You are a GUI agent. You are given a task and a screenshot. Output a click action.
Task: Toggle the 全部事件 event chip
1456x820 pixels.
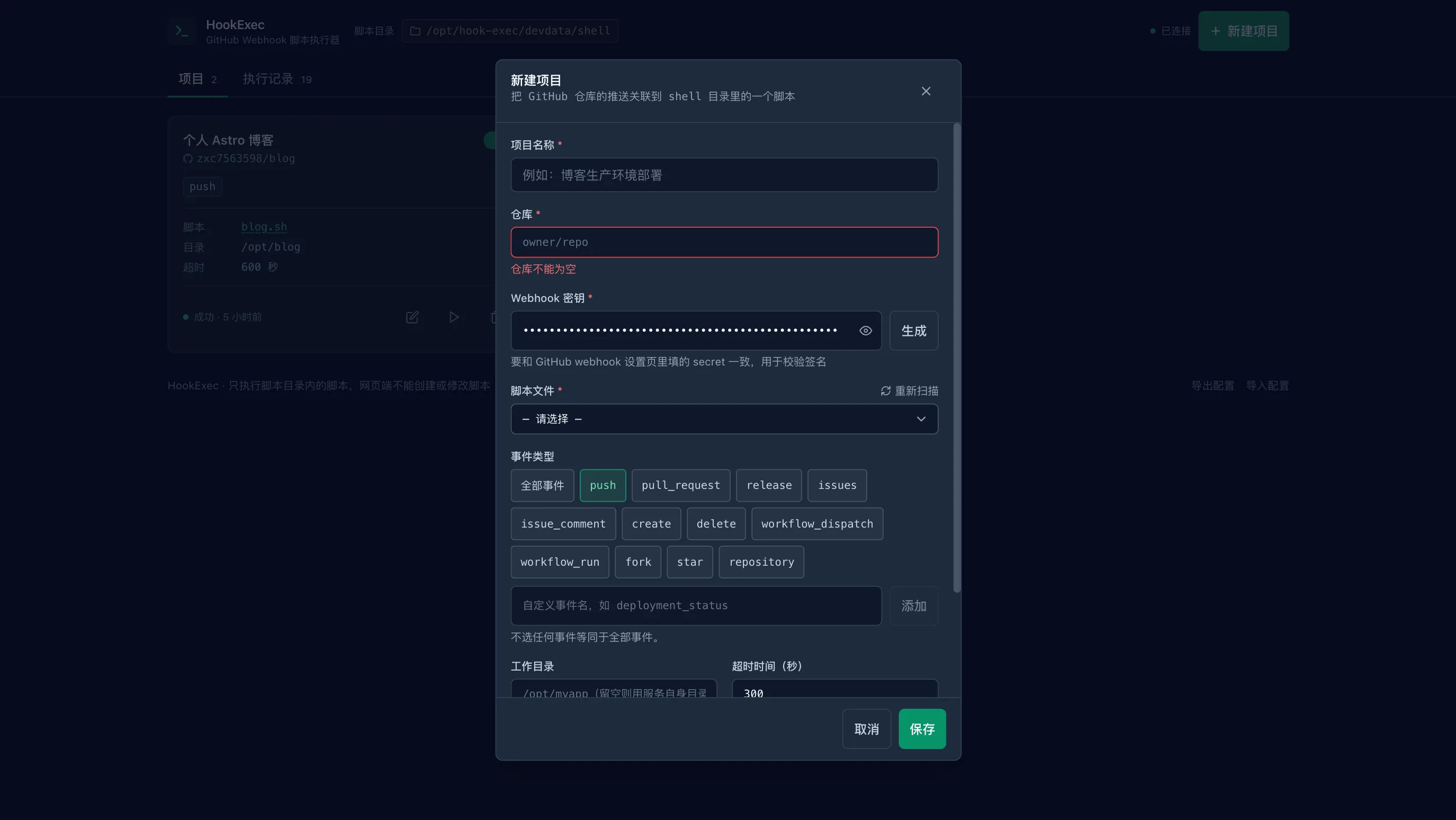pyautogui.click(x=542, y=485)
